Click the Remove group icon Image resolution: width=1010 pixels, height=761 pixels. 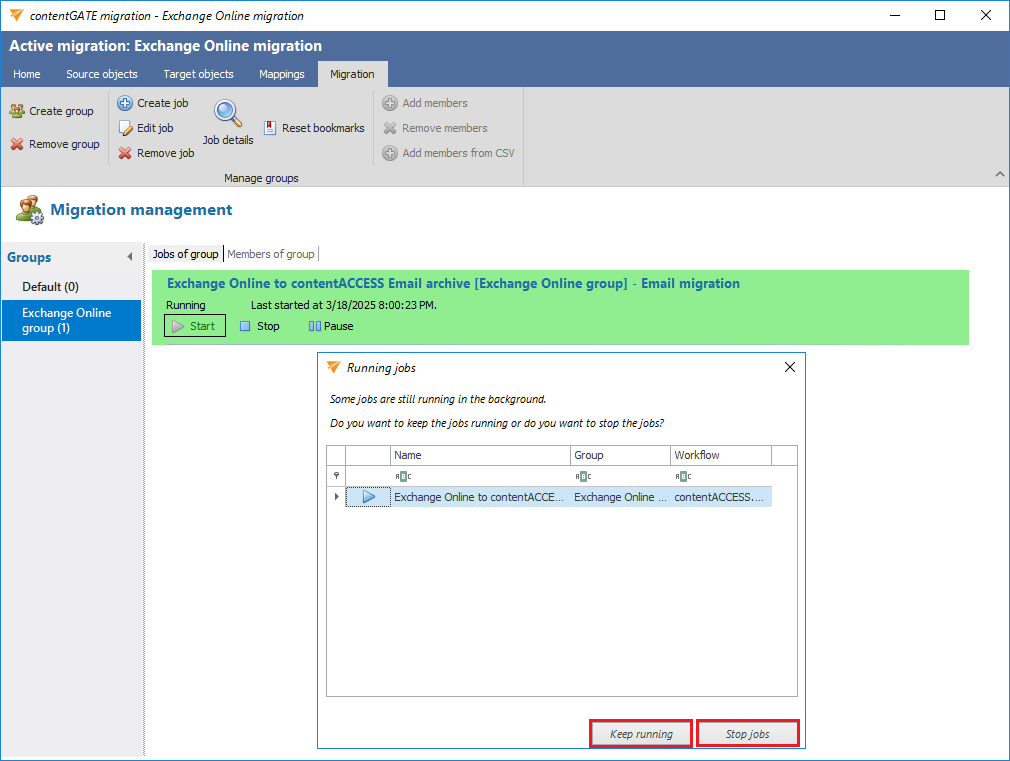17,144
